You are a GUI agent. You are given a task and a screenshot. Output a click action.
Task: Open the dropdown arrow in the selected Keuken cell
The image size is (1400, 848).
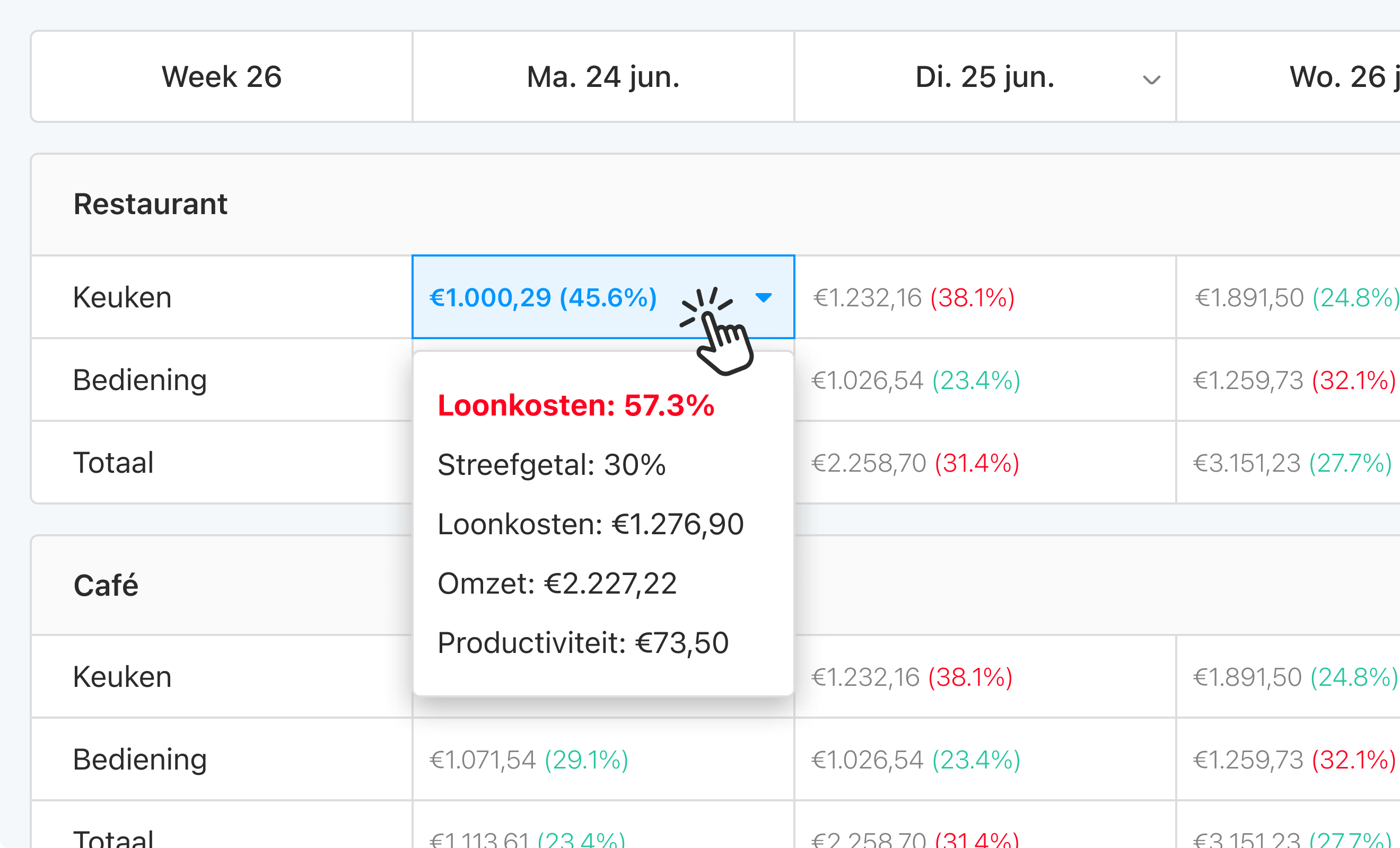click(764, 297)
